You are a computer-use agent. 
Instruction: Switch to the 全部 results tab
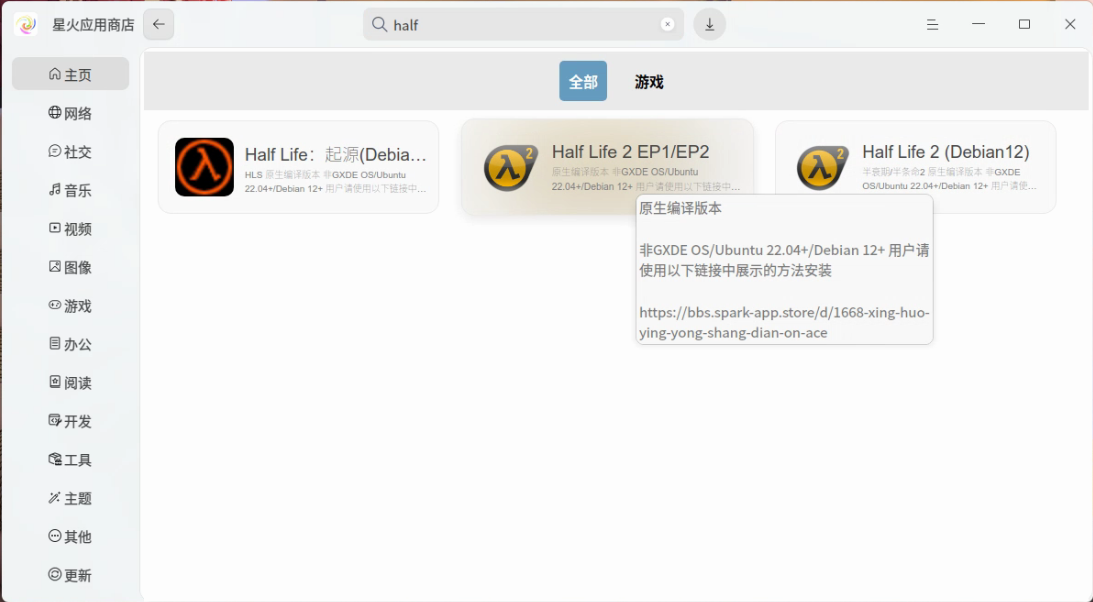[583, 82]
